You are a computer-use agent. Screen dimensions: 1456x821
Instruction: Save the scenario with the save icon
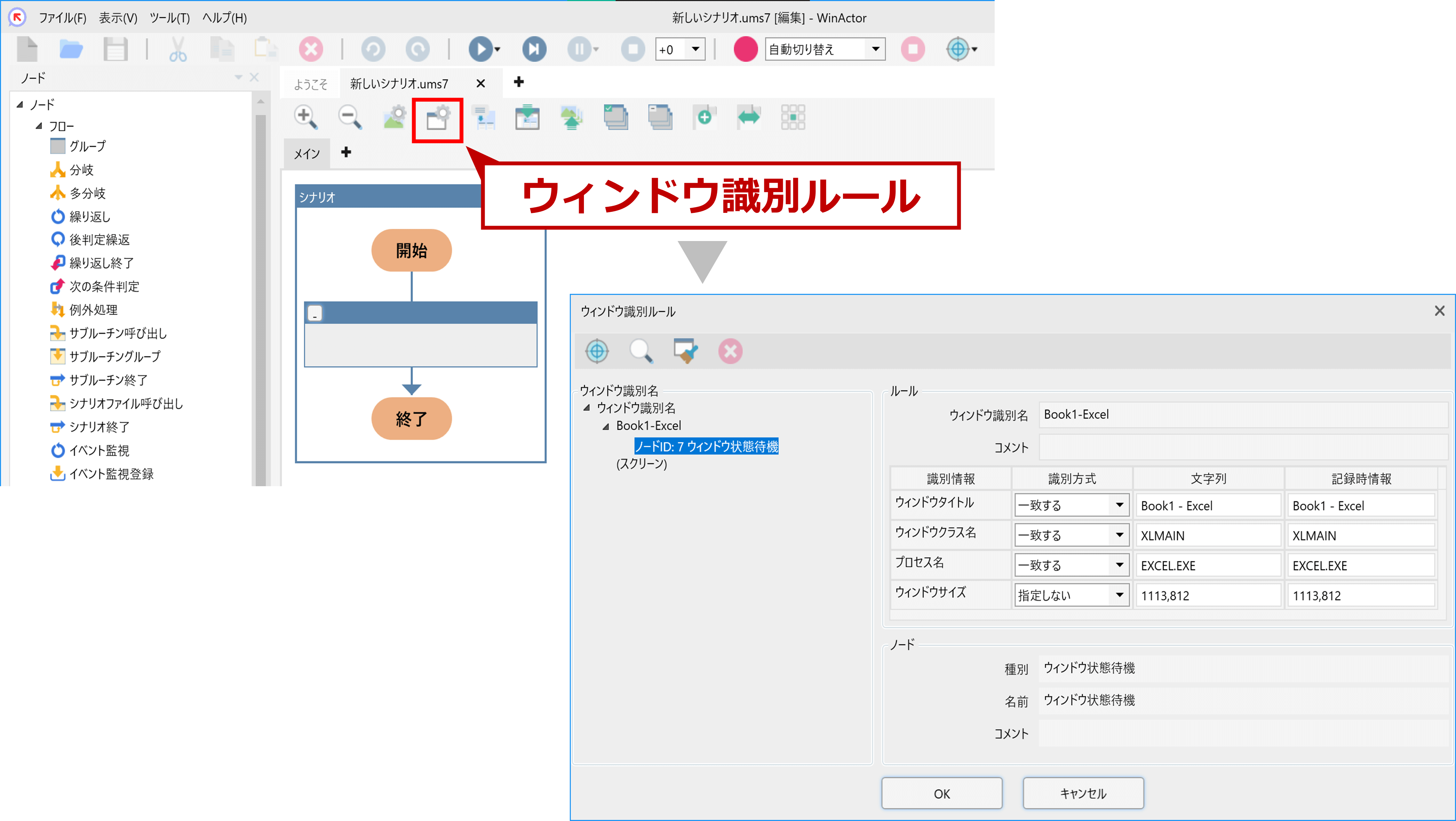(115, 49)
